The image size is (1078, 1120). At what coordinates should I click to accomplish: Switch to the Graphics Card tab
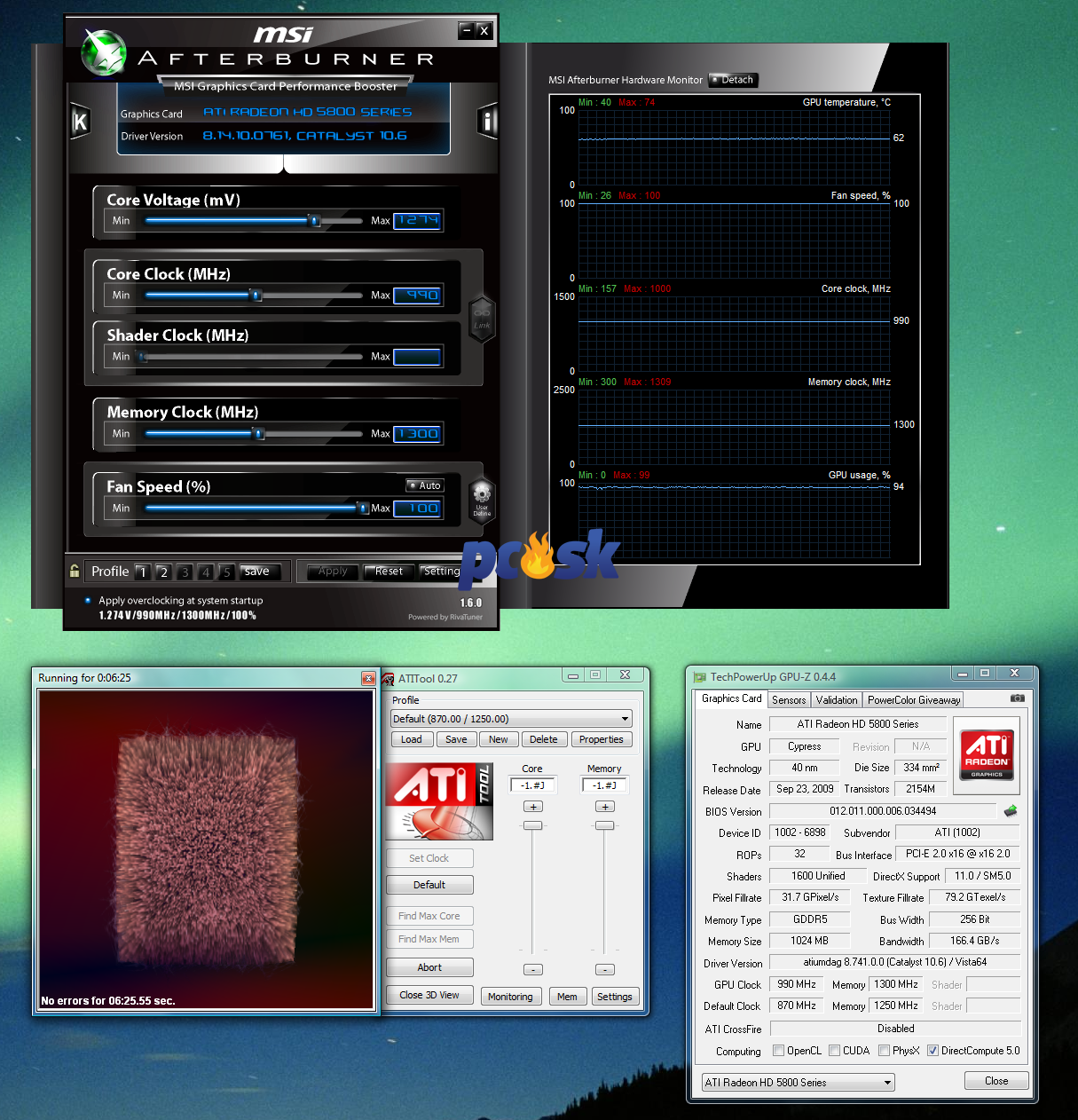(731, 698)
